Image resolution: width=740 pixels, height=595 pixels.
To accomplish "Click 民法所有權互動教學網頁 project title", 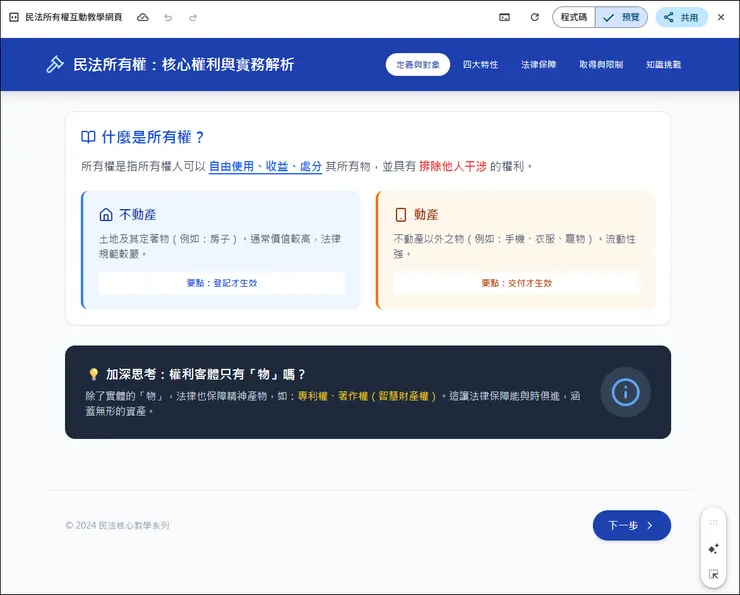I will click(x=74, y=17).
